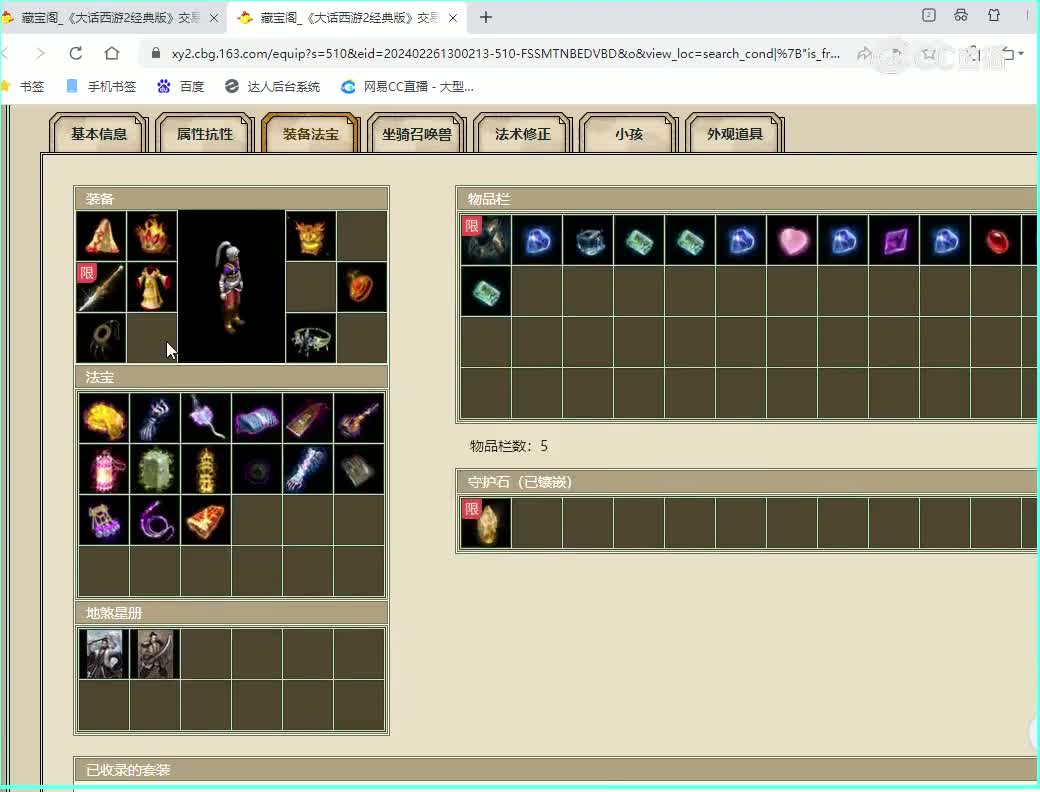Go forward in browser history
Viewport: 1040px width, 792px height.
pos(40,53)
